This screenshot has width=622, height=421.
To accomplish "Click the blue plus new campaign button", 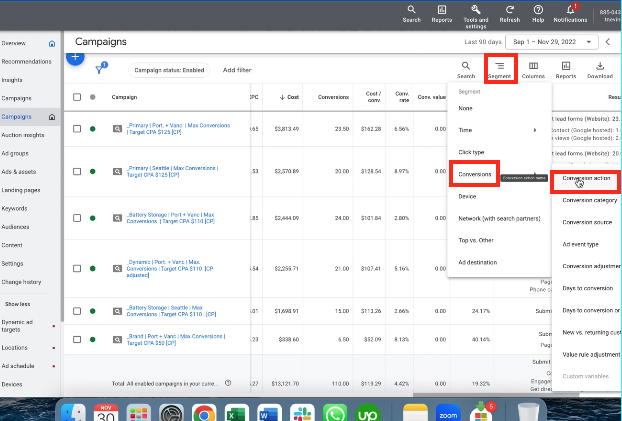I will point(74,57).
